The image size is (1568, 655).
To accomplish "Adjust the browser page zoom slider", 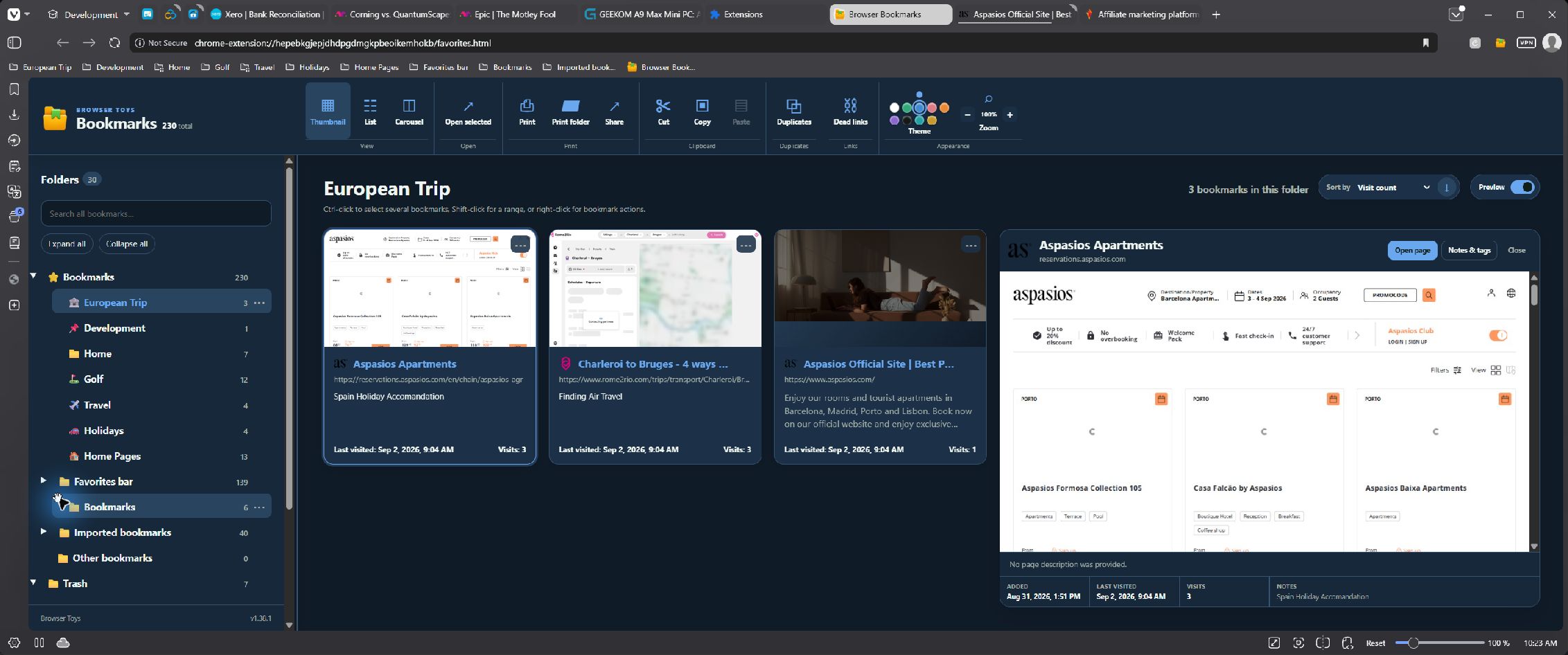I will 1439,643.
